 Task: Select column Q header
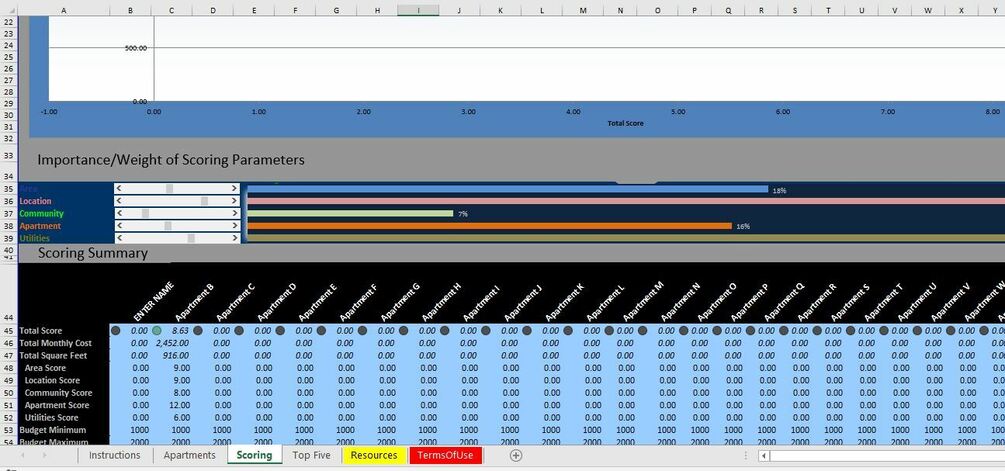(729, 10)
